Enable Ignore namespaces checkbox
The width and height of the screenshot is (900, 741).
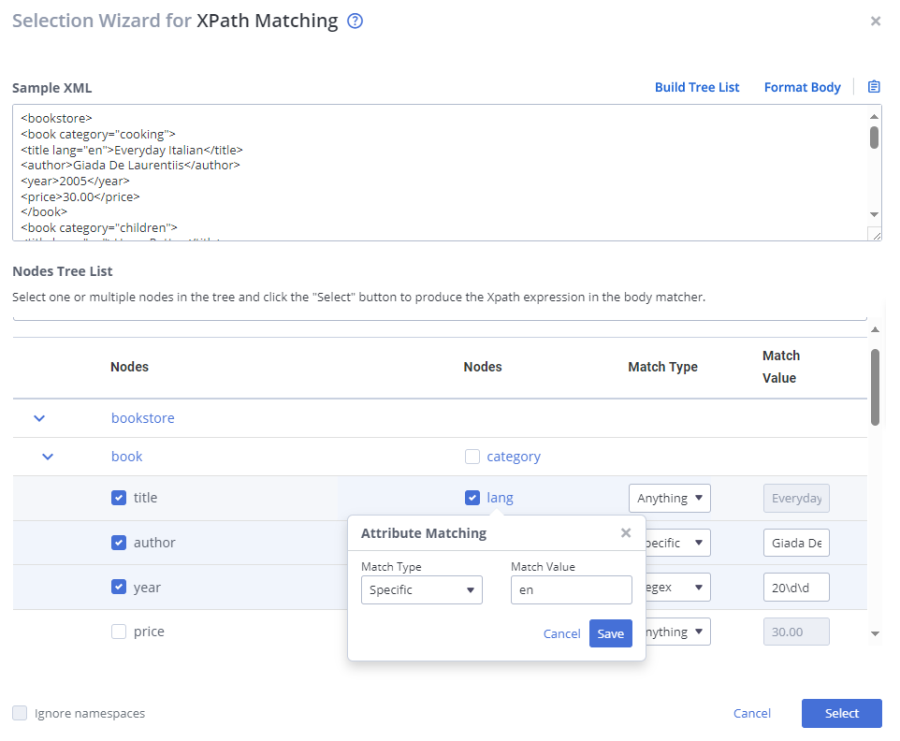click(x=20, y=713)
